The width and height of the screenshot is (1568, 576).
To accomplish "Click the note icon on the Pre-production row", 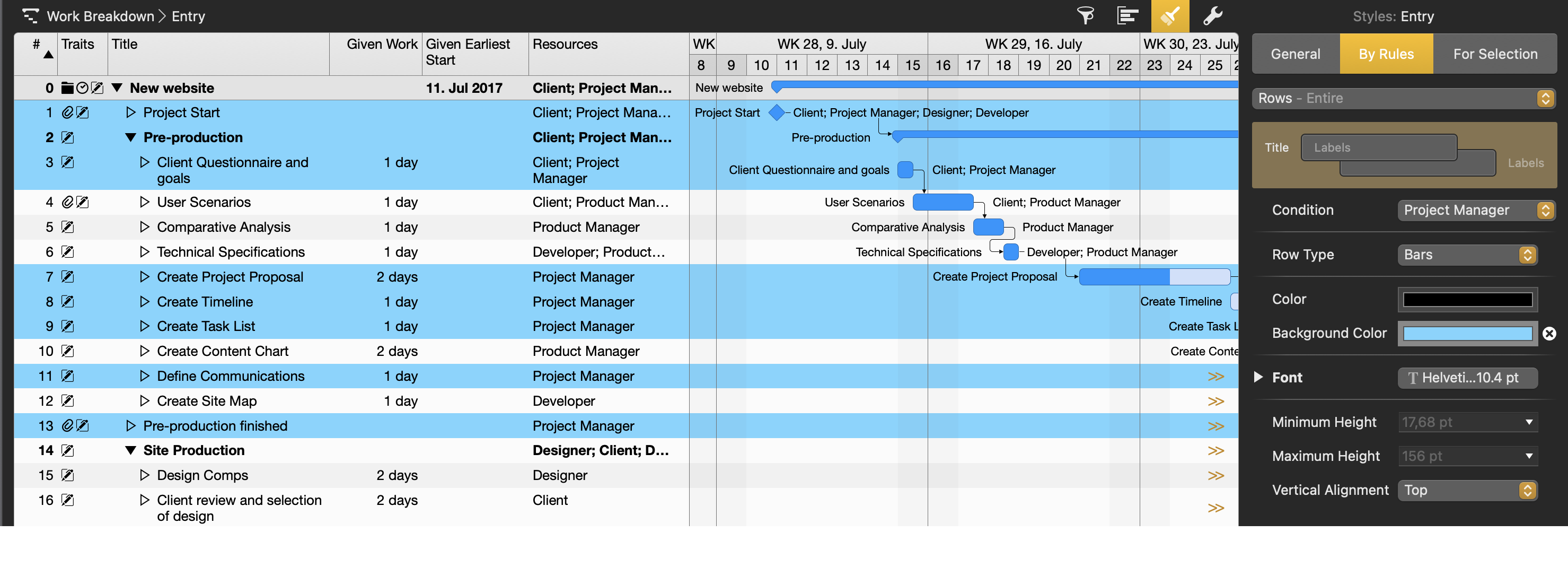I will (68, 137).
